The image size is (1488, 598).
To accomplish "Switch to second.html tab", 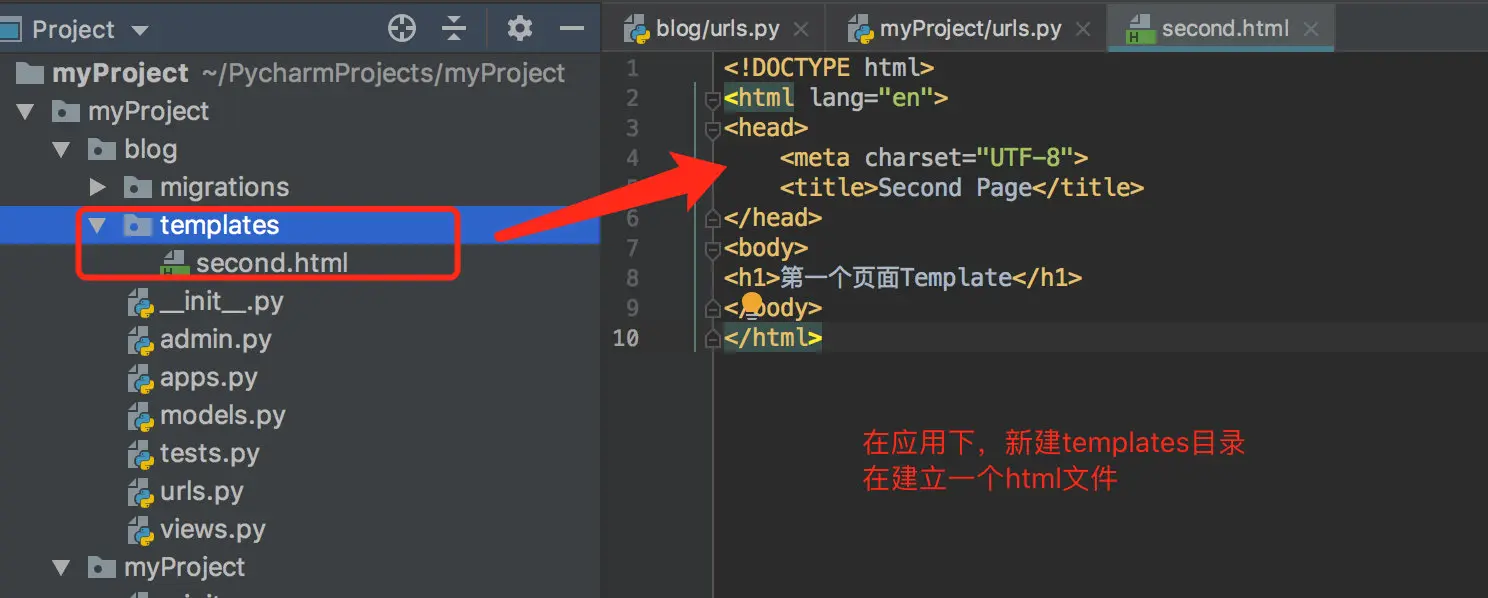I will (1223, 29).
